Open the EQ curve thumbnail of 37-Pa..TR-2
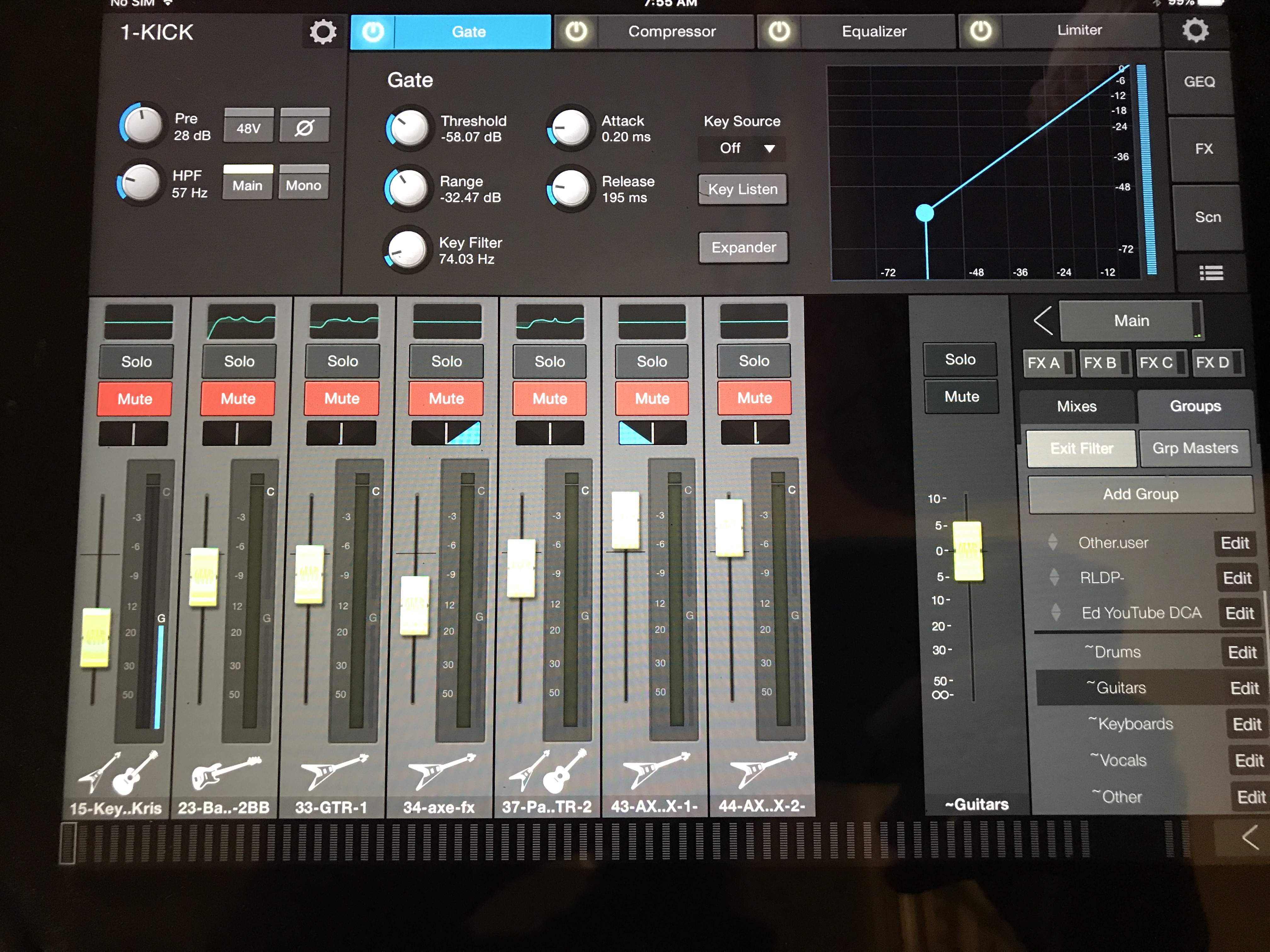Image resolution: width=1270 pixels, height=952 pixels. pos(550,321)
